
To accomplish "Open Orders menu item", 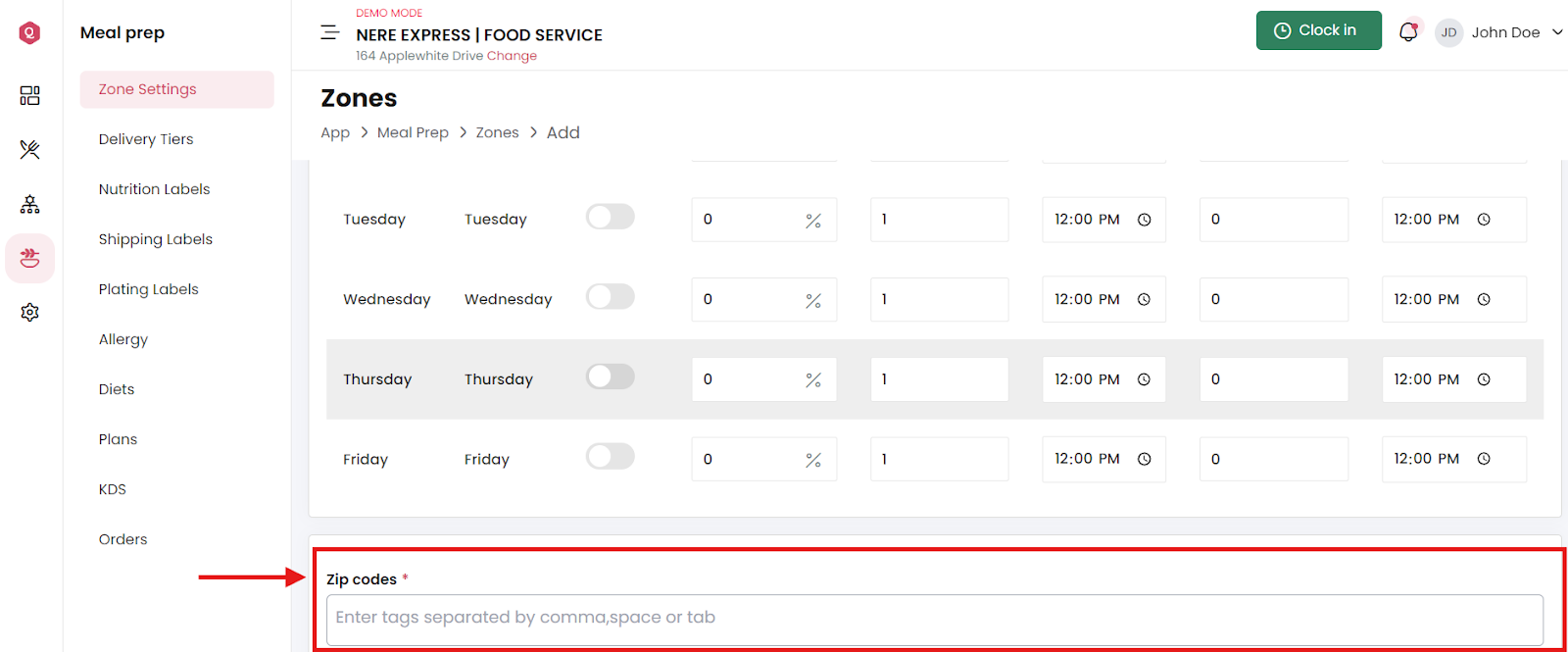I will pos(122,539).
